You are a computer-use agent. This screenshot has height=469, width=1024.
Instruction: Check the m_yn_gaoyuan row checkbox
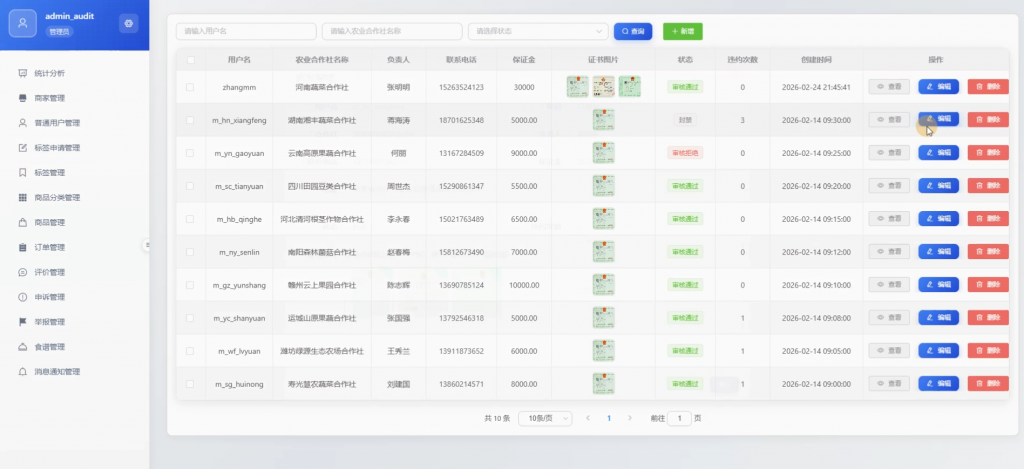190,153
